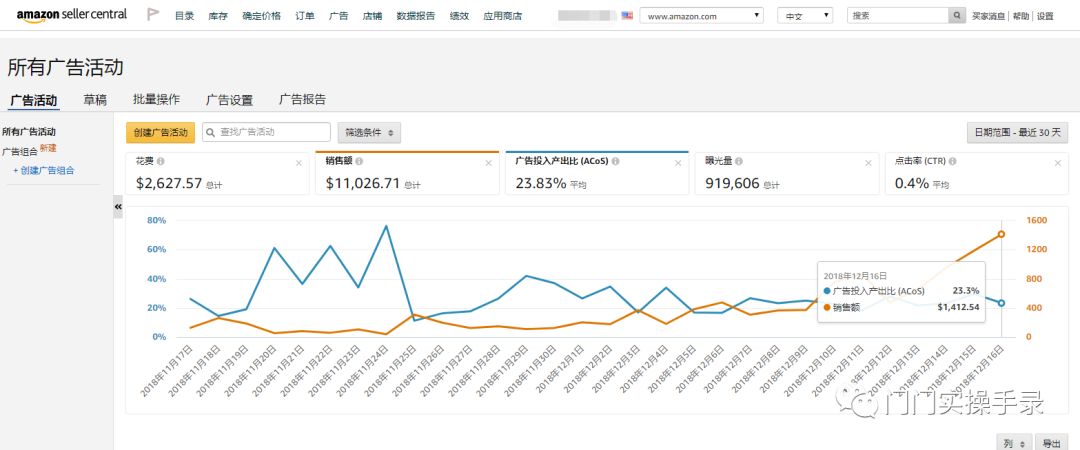This screenshot has height=450, width=1080.
Task: Expand the 筛选条件 filter dropdown
Action: point(369,132)
